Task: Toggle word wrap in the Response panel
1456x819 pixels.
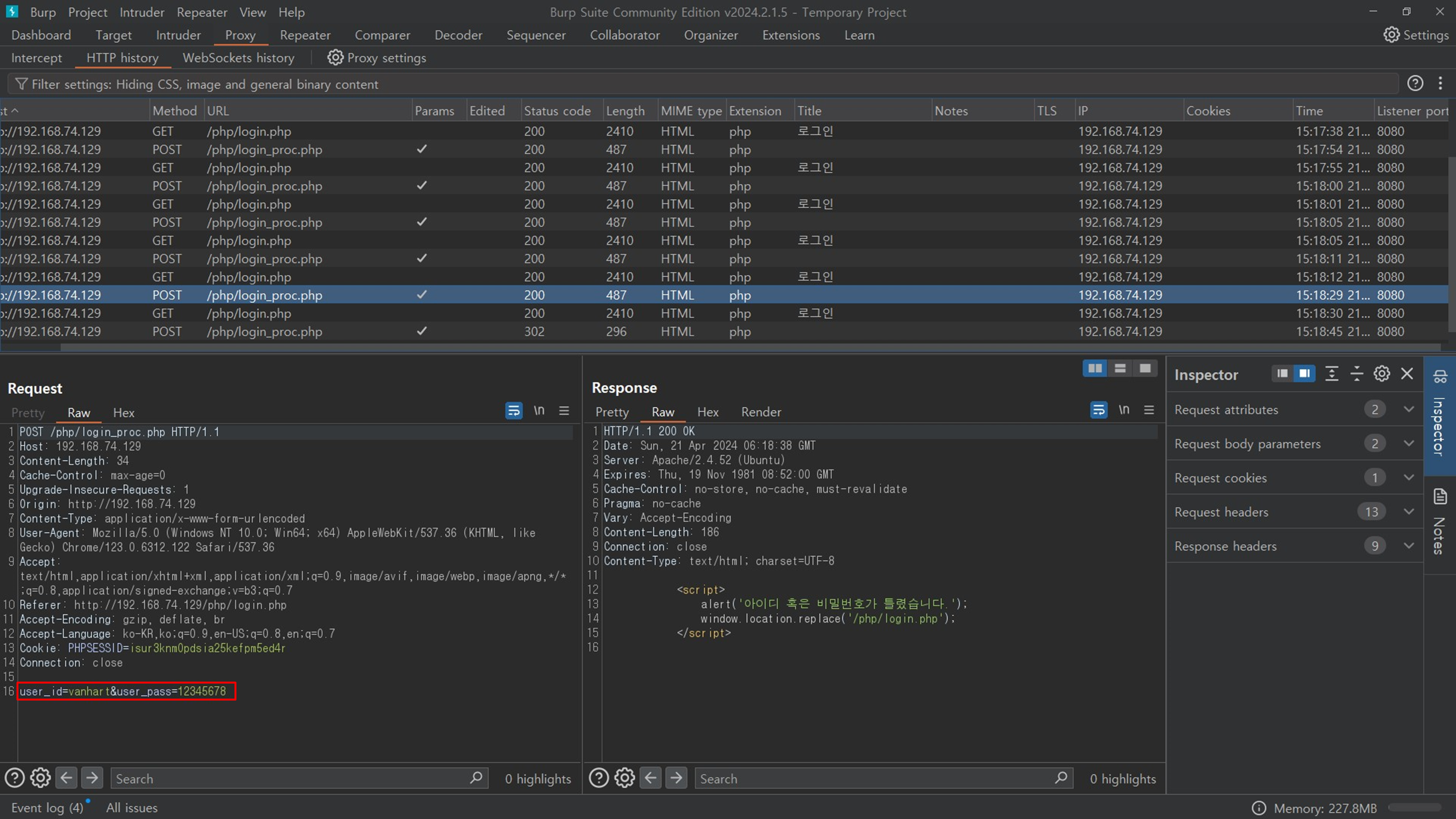Action: 1099,410
